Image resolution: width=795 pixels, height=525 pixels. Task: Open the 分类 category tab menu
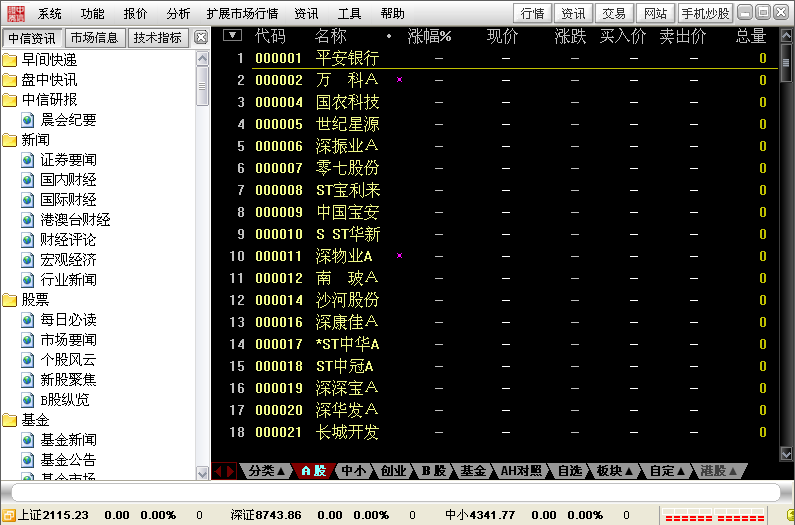pos(267,470)
